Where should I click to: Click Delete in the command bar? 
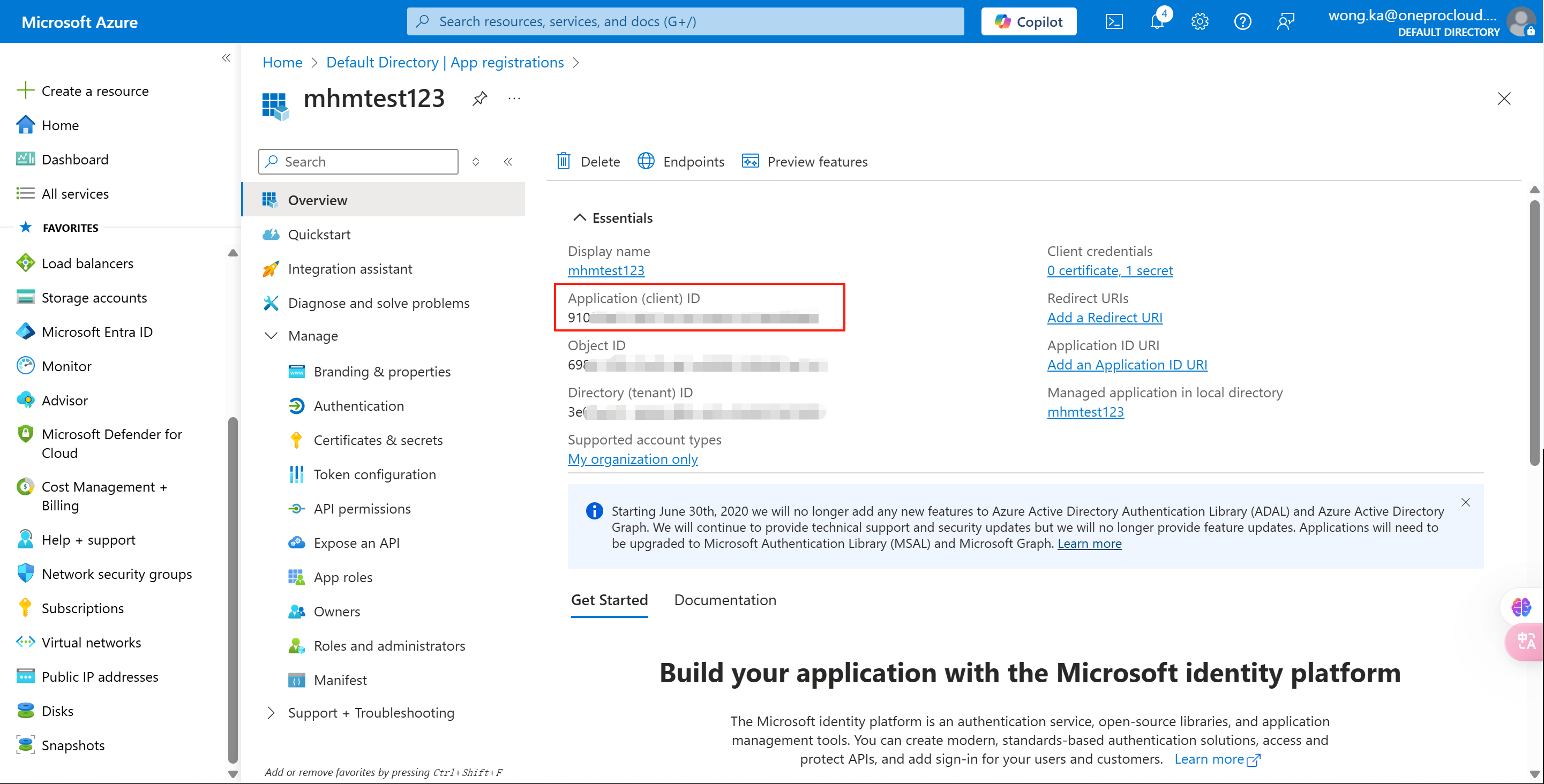pyautogui.click(x=589, y=162)
